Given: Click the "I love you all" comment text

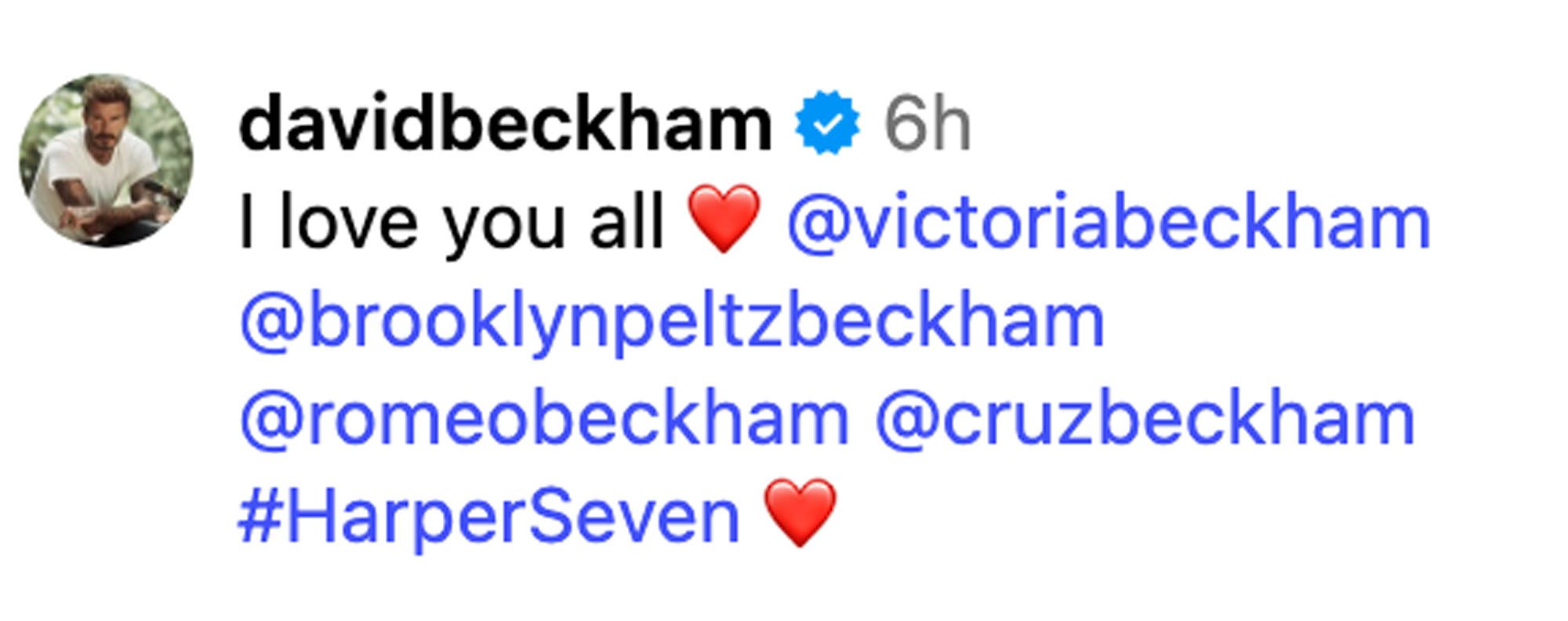Looking at the screenshot, I should 452,223.
